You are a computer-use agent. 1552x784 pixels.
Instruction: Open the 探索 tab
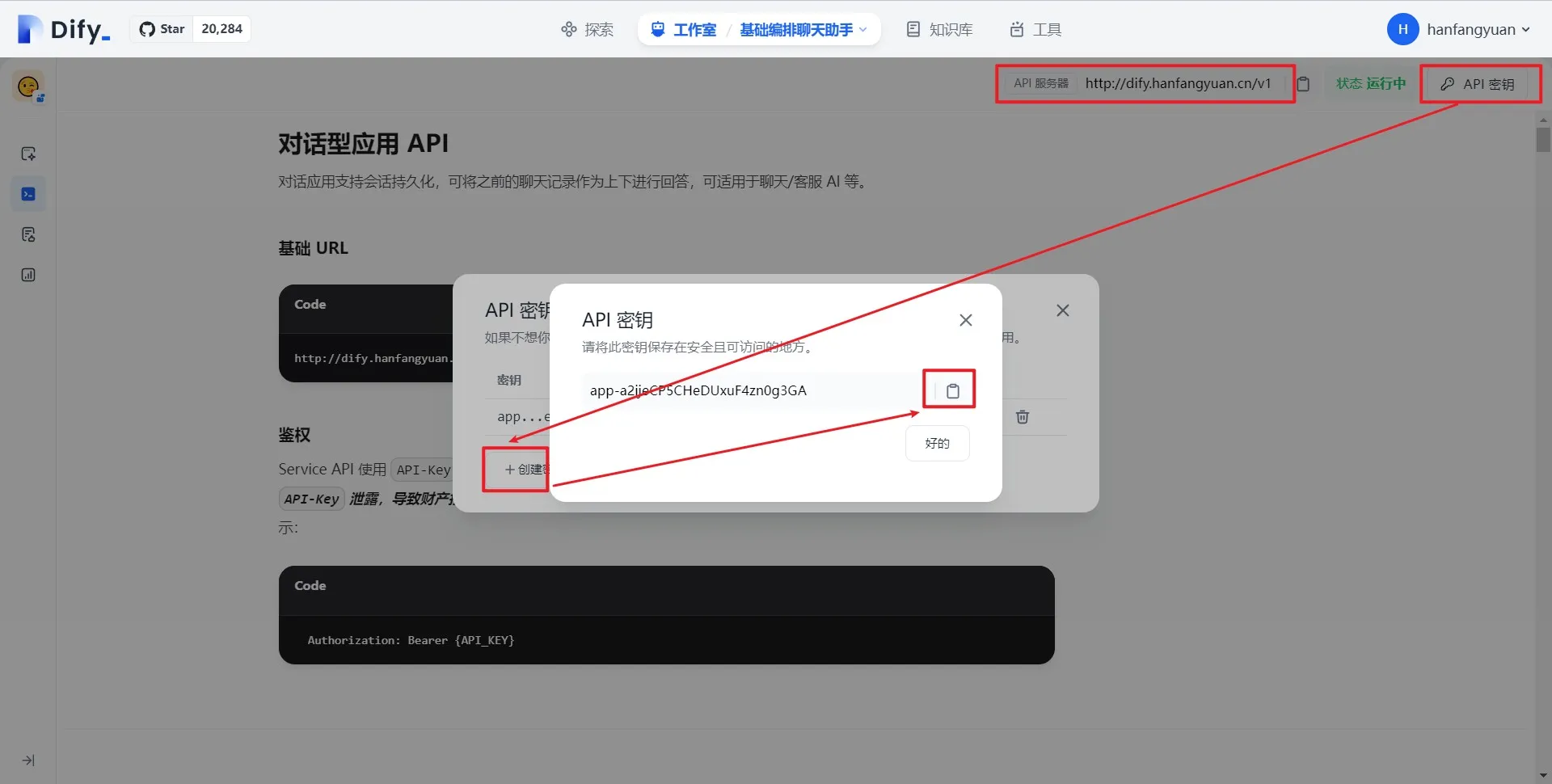(x=587, y=30)
